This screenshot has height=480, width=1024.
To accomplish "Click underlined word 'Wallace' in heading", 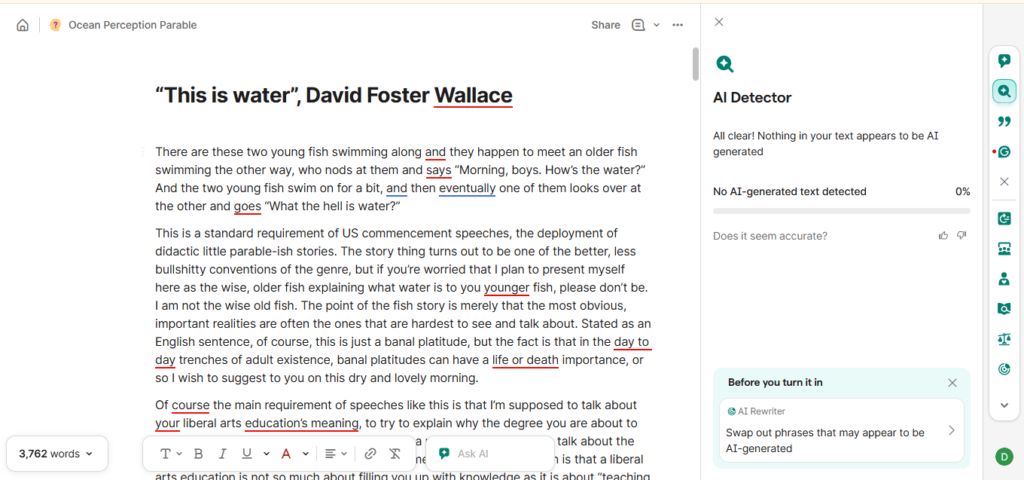I will [473, 95].
